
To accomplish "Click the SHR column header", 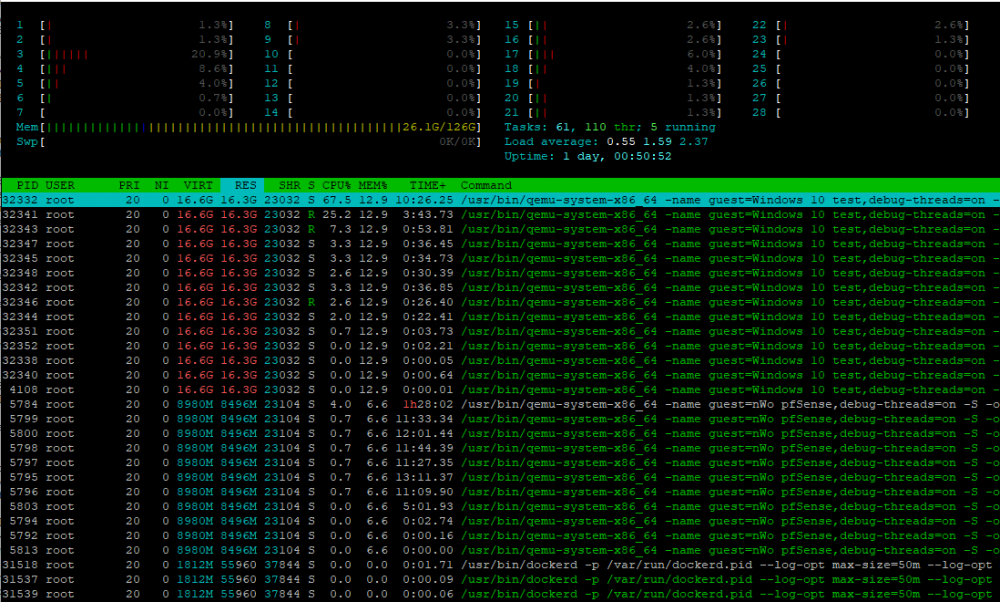I will tap(290, 186).
